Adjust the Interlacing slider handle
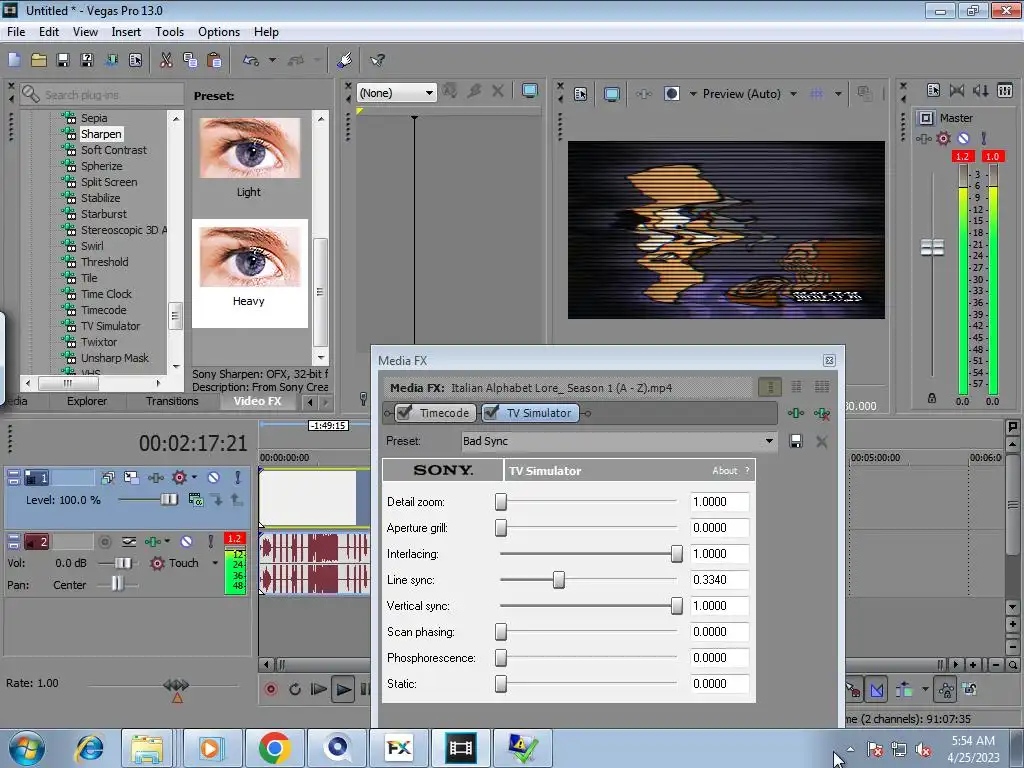Image resolution: width=1024 pixels, height=768 pixels. tap(677, 554)
